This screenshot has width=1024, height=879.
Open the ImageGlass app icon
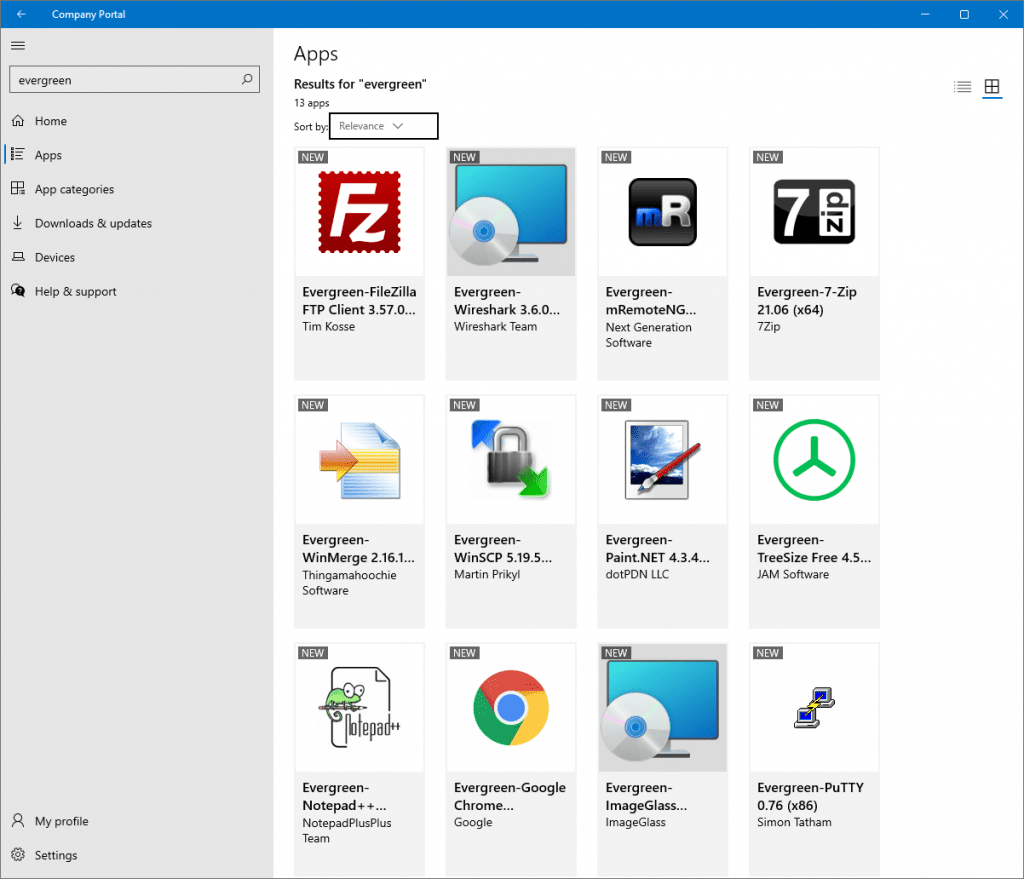[x=662, y=709]
